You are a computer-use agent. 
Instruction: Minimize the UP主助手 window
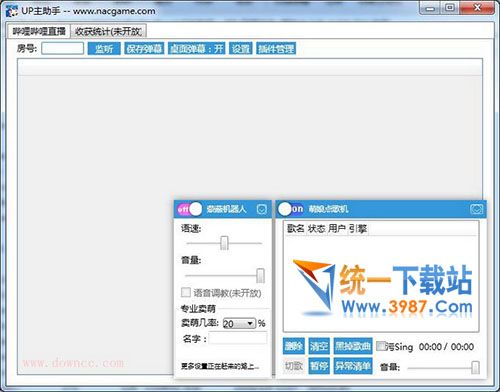coord(430,8)
